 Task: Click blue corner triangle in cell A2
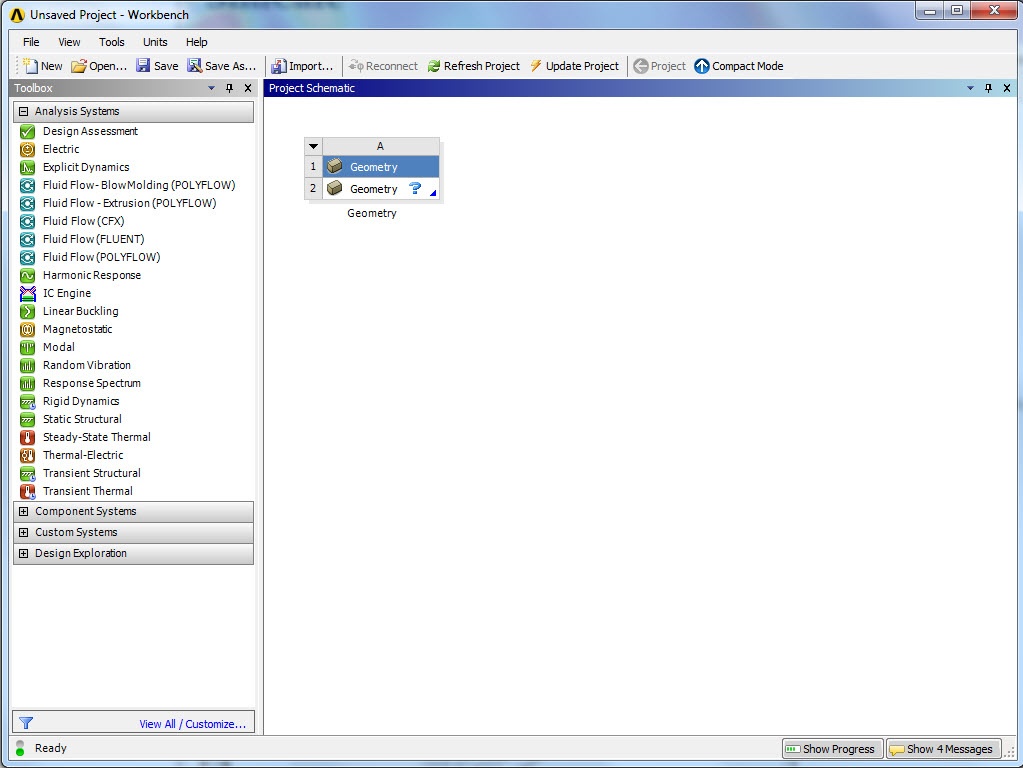pyautogui.click(x=433, y=192)
